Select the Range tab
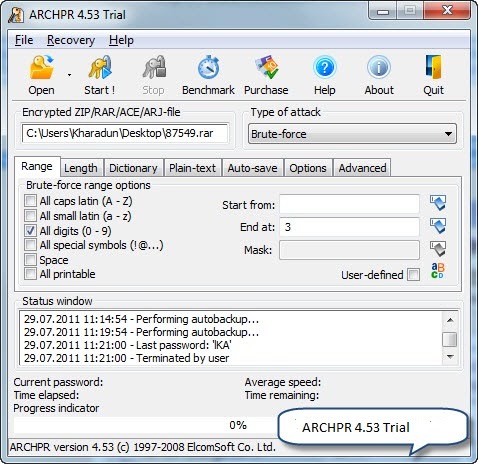The image size is (478, 464). point(37,166)
